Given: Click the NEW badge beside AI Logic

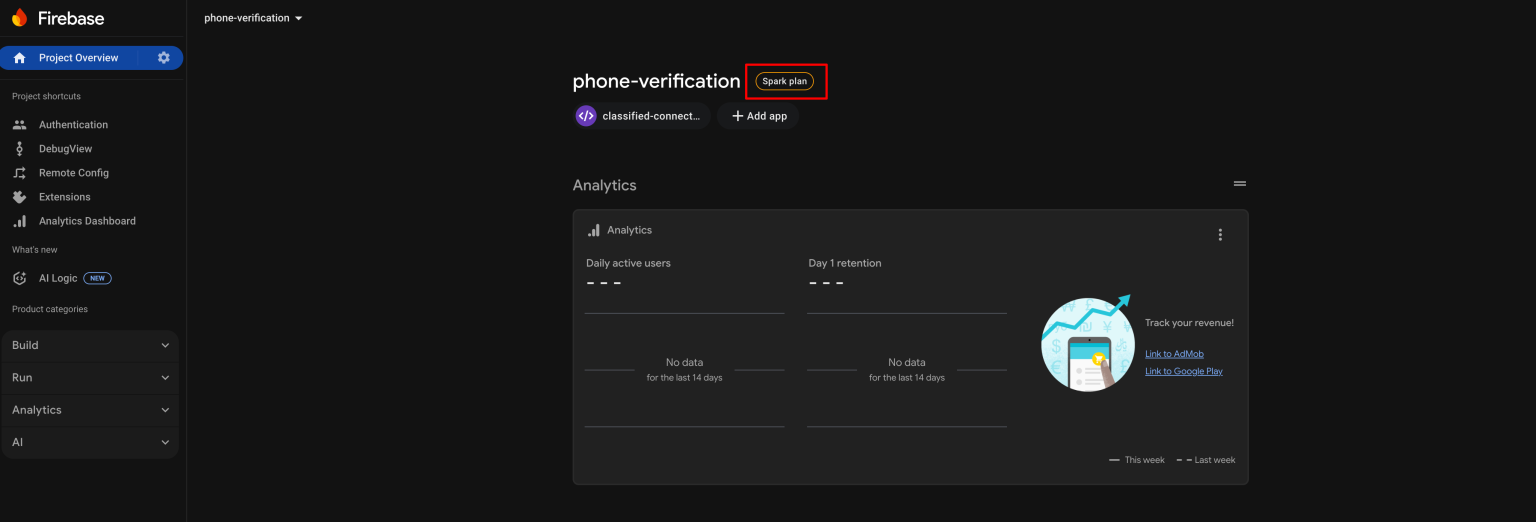Looking at the screenshot, I should tap(97, 278).
